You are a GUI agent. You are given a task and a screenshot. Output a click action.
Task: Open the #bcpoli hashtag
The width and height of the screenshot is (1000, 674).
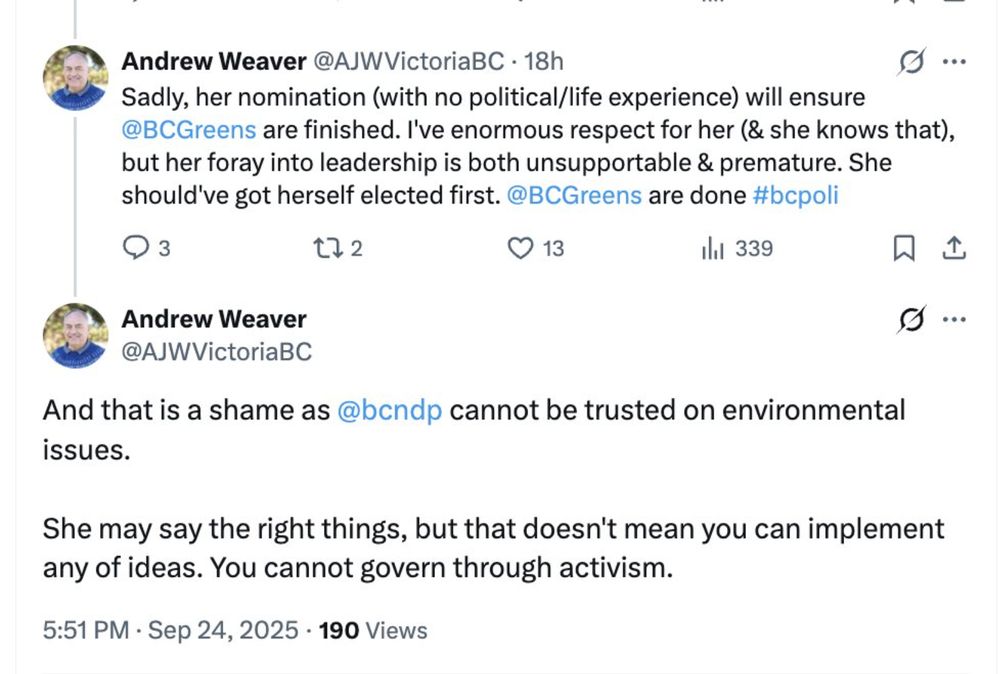(794, 194)
